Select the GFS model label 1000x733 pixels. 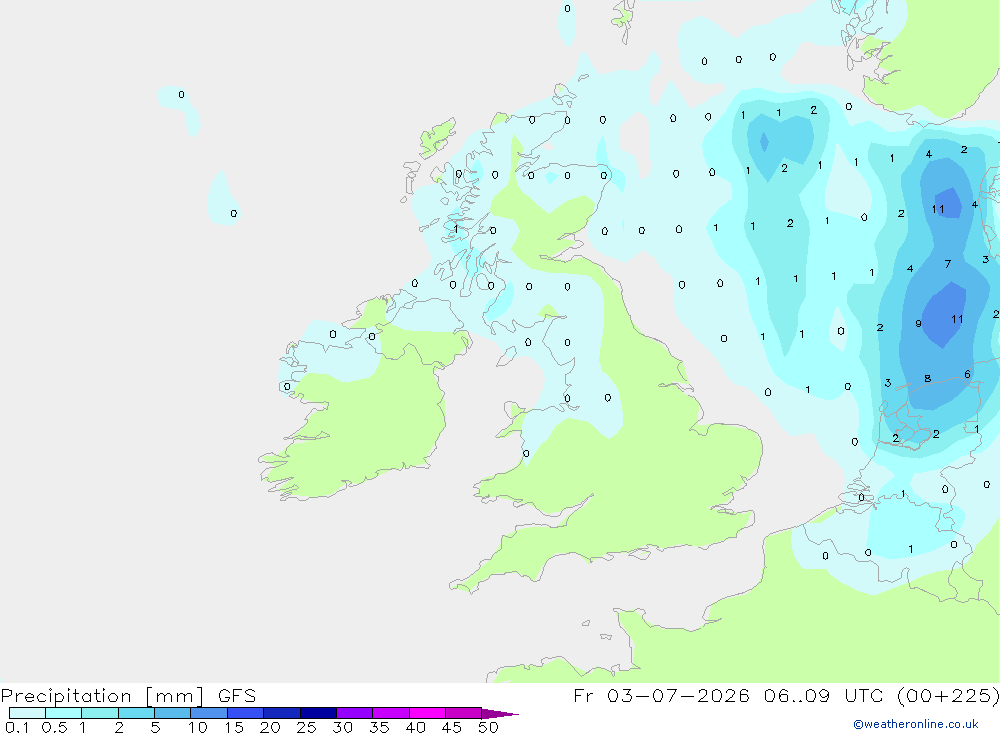point(237,696)
